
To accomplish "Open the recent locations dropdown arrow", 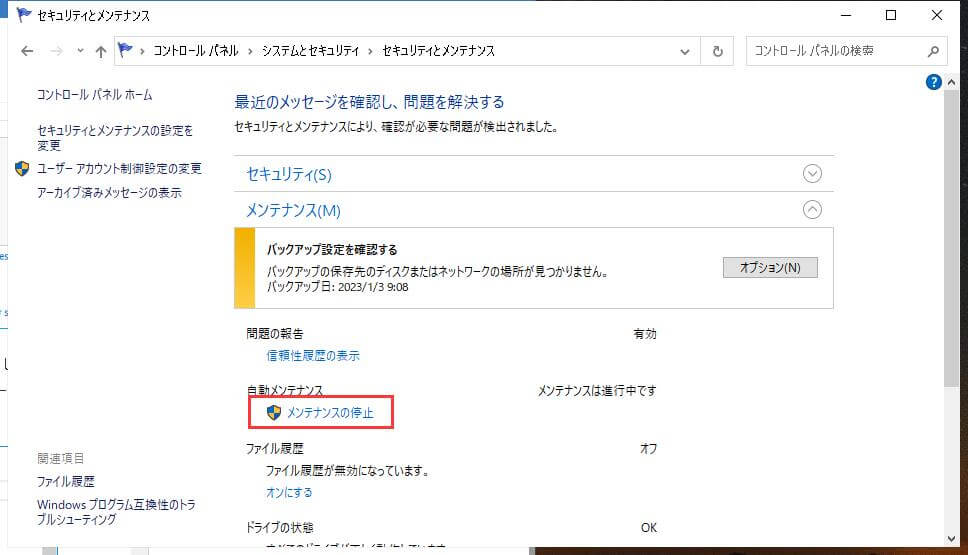I will point(80,51).
